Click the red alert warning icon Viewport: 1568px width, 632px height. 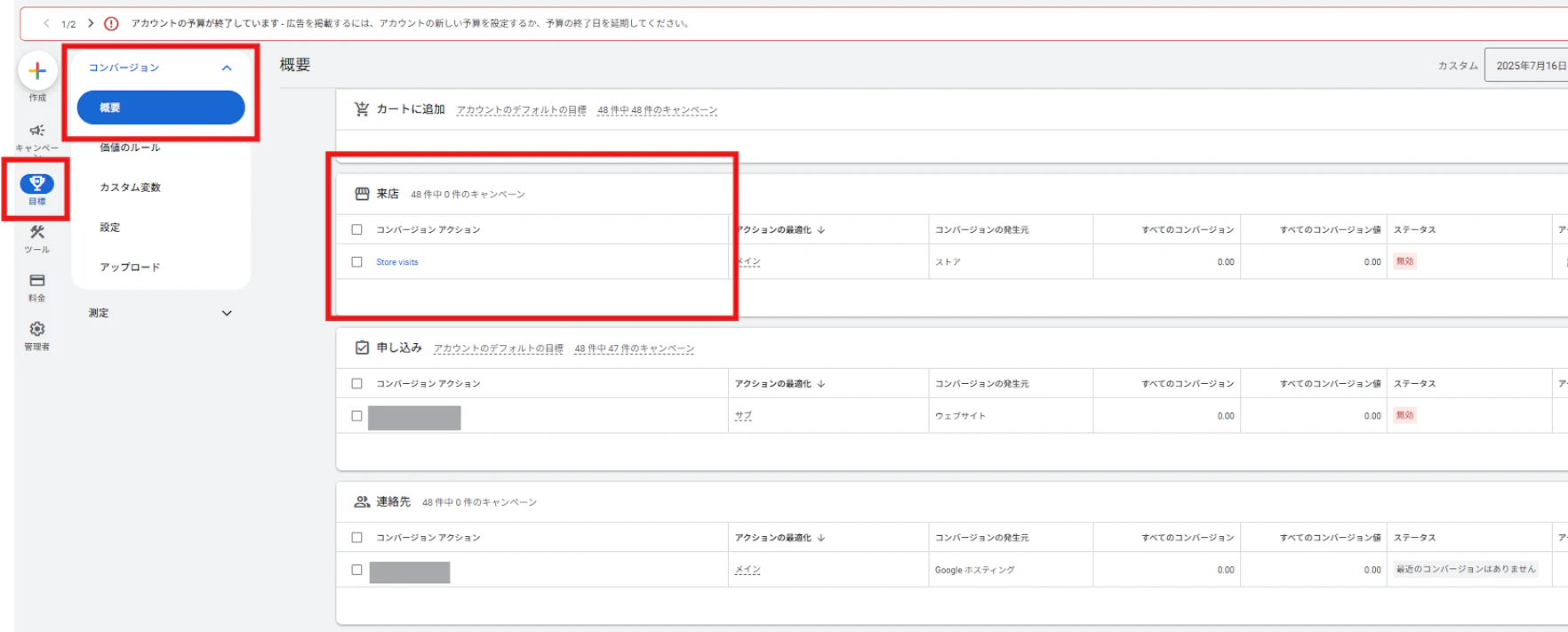coord(111,24)
